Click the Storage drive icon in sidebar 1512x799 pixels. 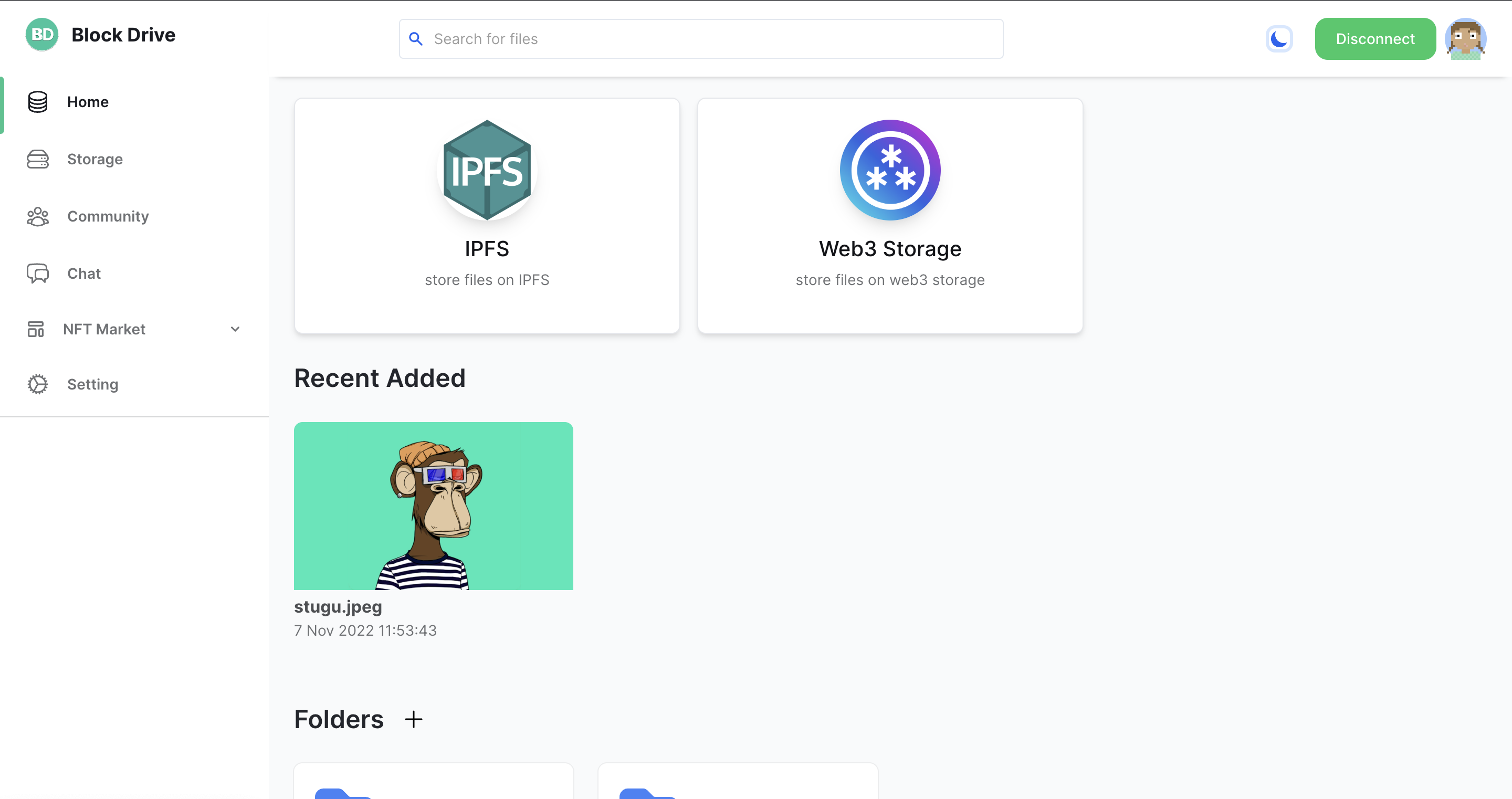click(x=38, y=159)
